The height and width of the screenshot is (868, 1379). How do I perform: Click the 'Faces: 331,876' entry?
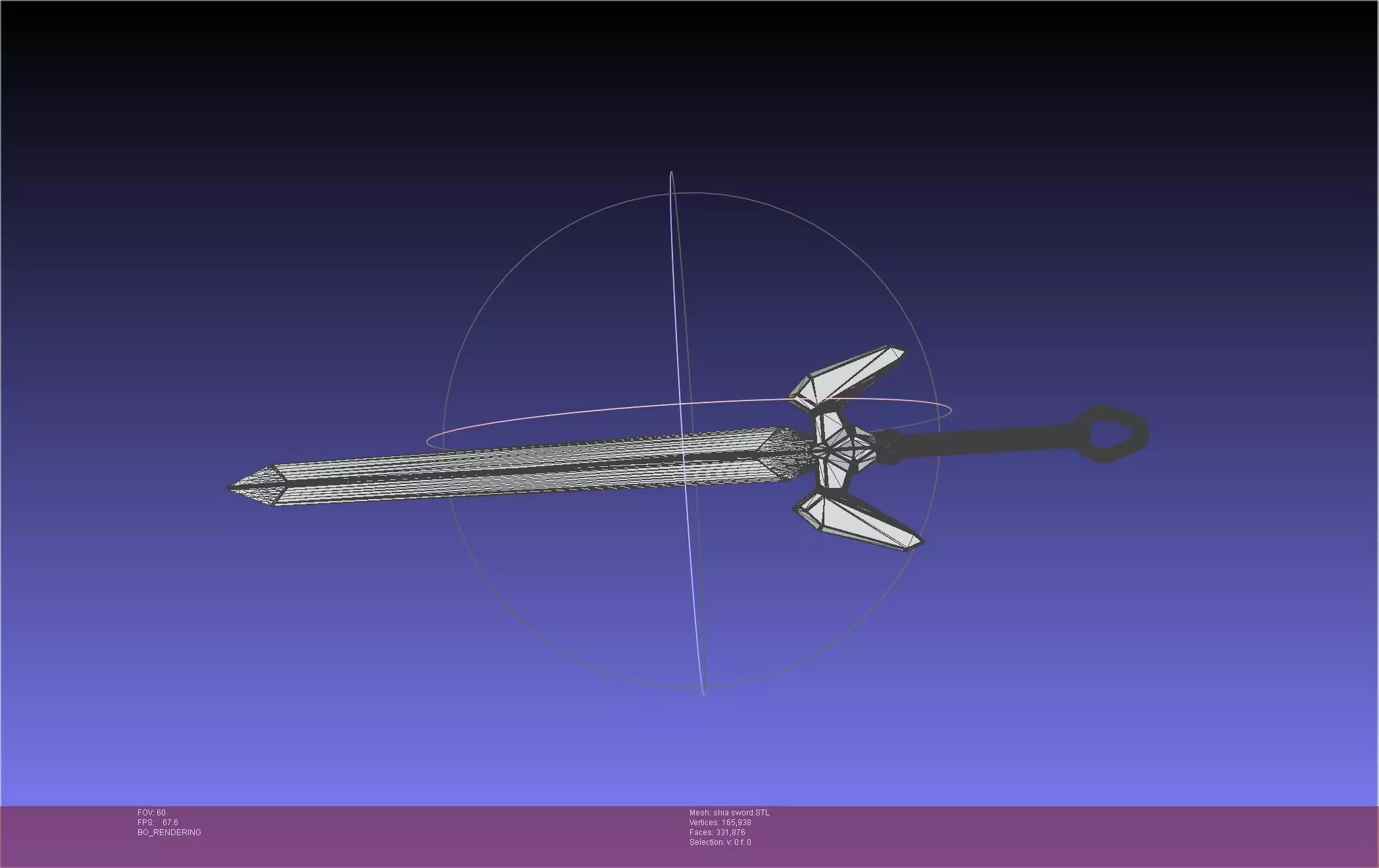pos(717,832)
